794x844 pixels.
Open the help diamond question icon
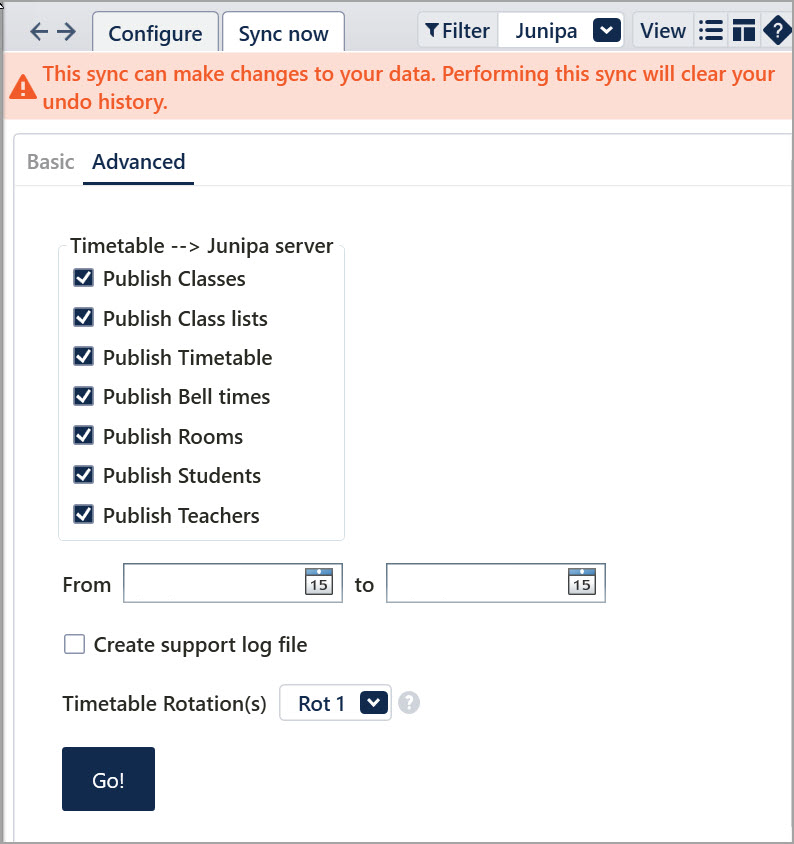click(x=777, y=31)
